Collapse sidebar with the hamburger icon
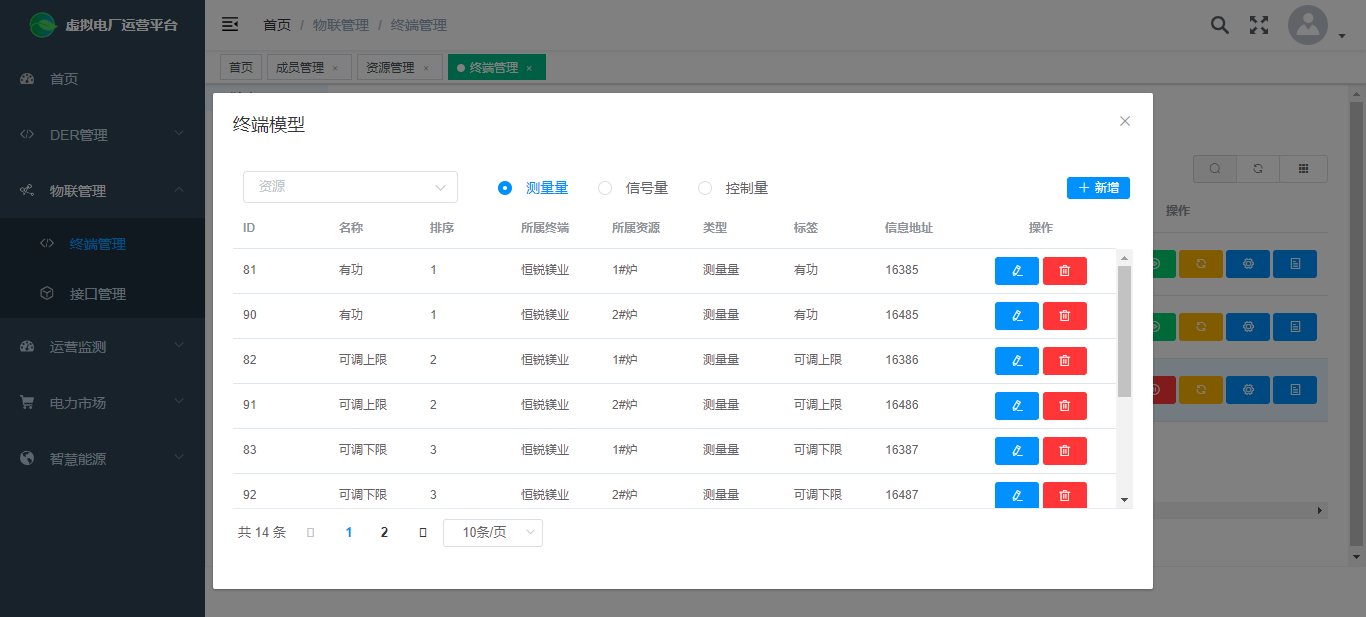The height and width of the screenshot is (617, 1366). tap(230, 25)
